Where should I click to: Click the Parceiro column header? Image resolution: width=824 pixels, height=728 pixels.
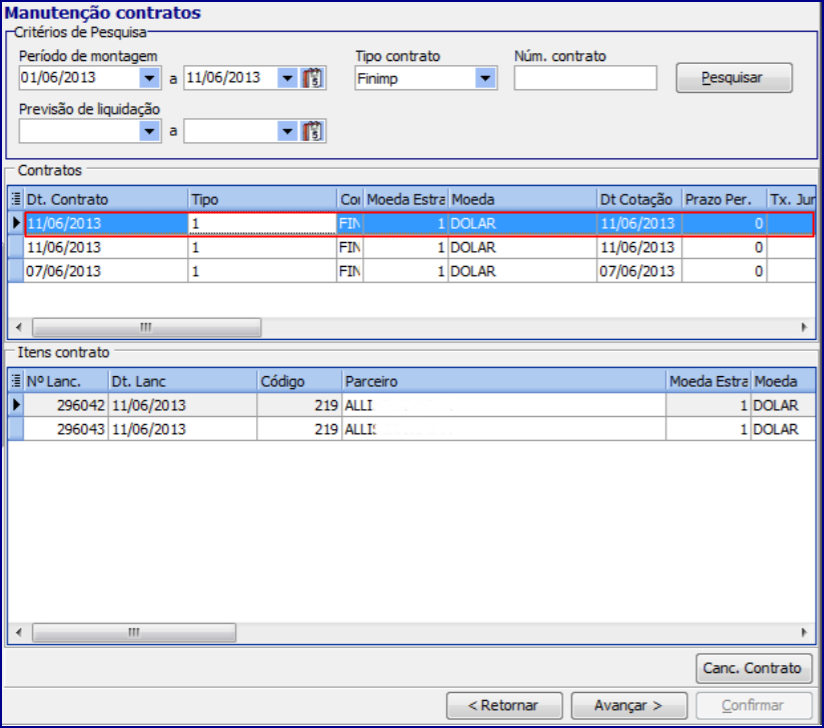point(504,381)
